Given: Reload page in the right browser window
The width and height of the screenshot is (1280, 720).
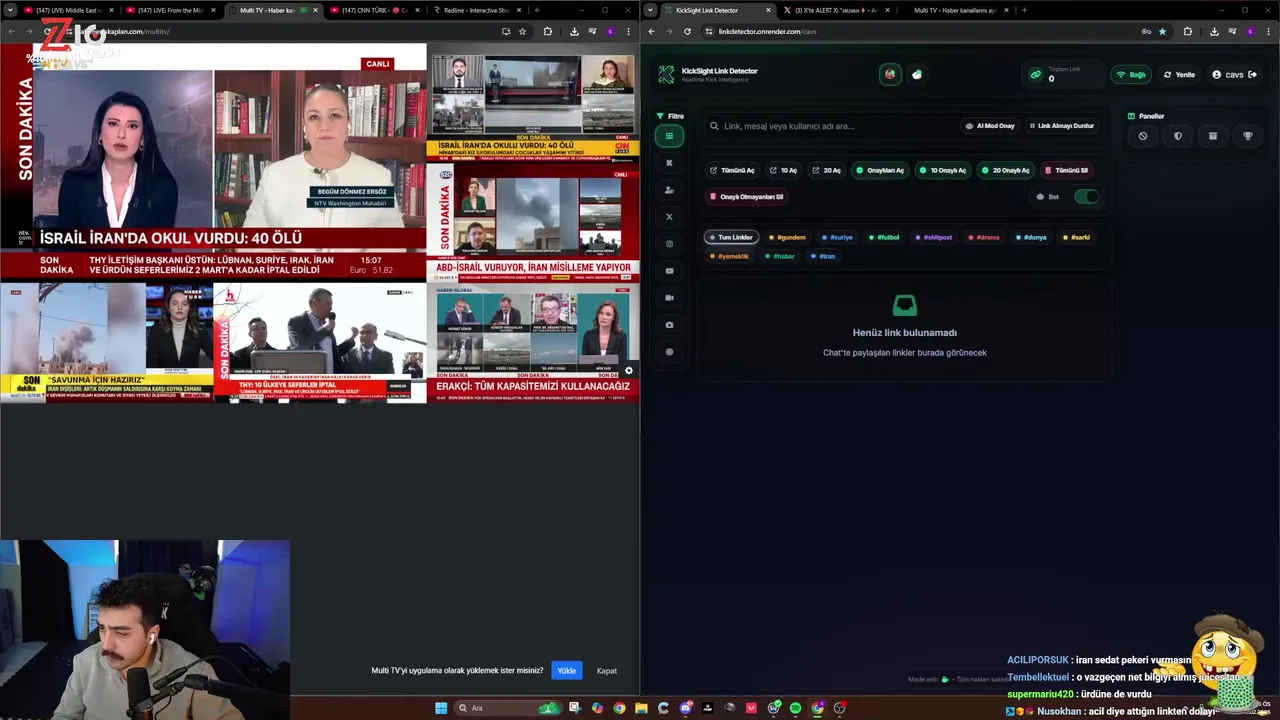Looking at the screenshot, I should point(687,31).
